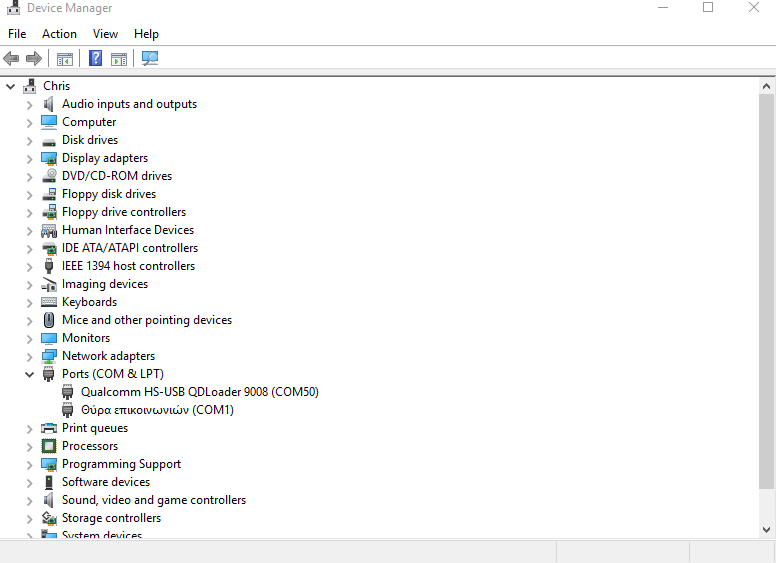
Task: Click the IEEE 1394 host controllers icon
Action: [x=48, y=266]
